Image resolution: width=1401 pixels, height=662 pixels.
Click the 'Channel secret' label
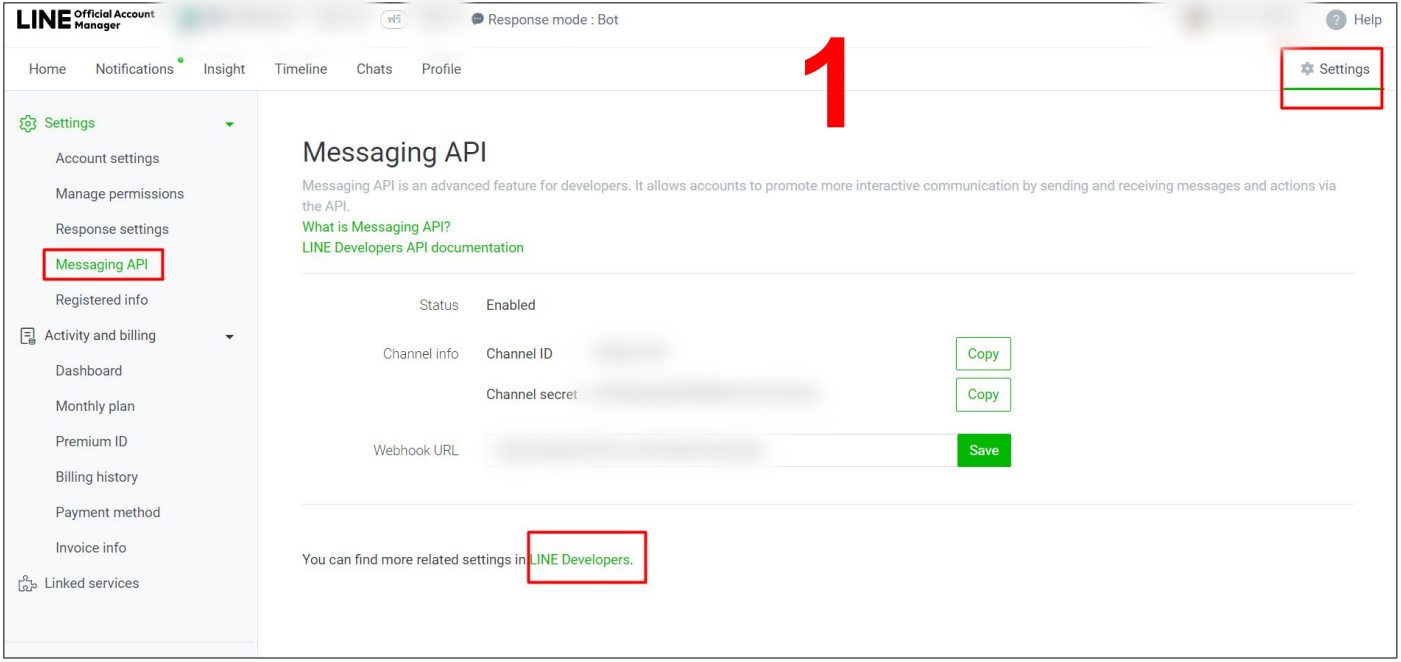[x=532, y=395]
